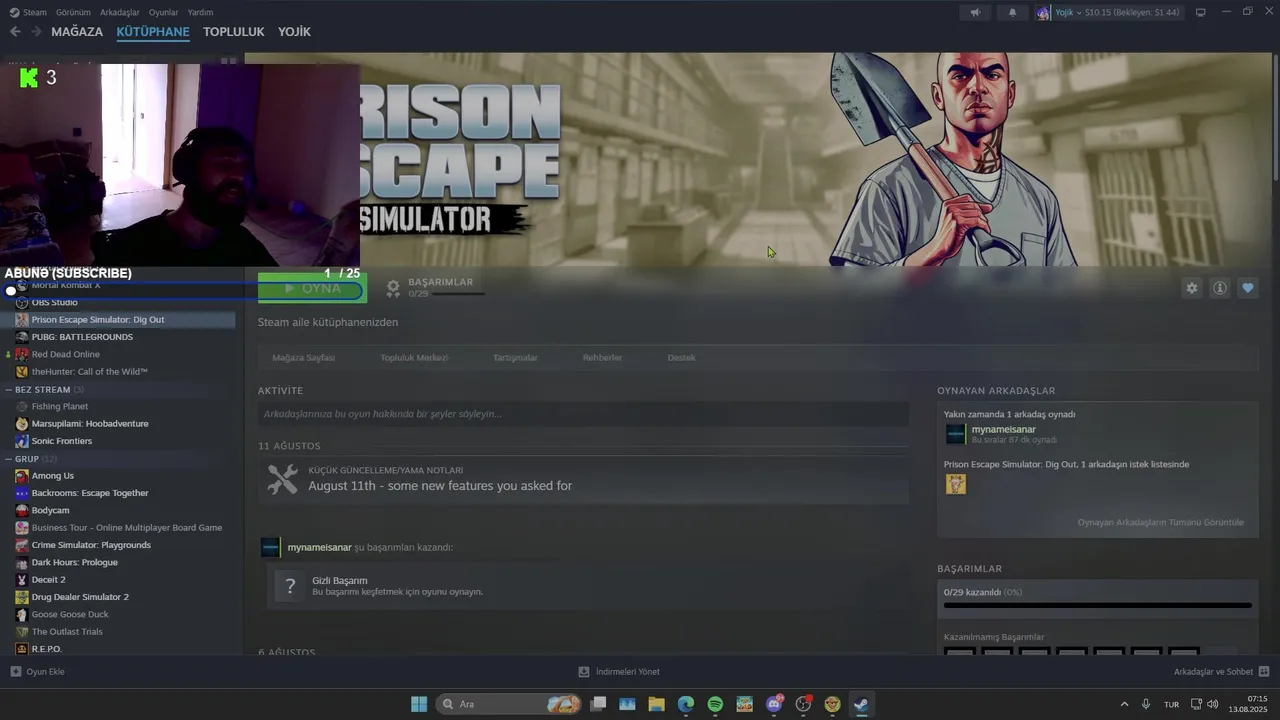Open the notifications bell icon
Image resolution: width=1280 pixels, height=720 pixels.
point(1012,12)
